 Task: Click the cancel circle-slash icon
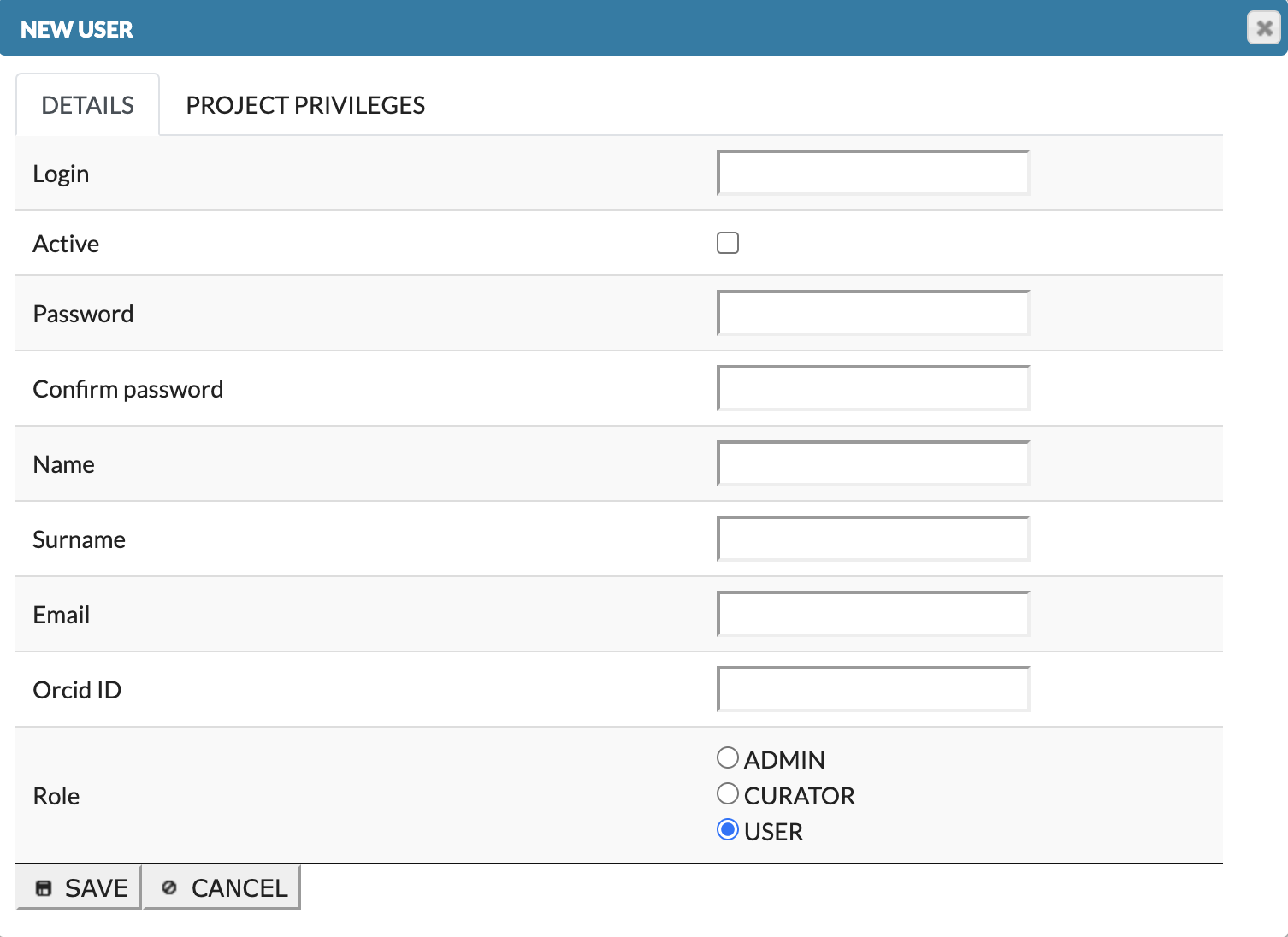click(169, 888)
